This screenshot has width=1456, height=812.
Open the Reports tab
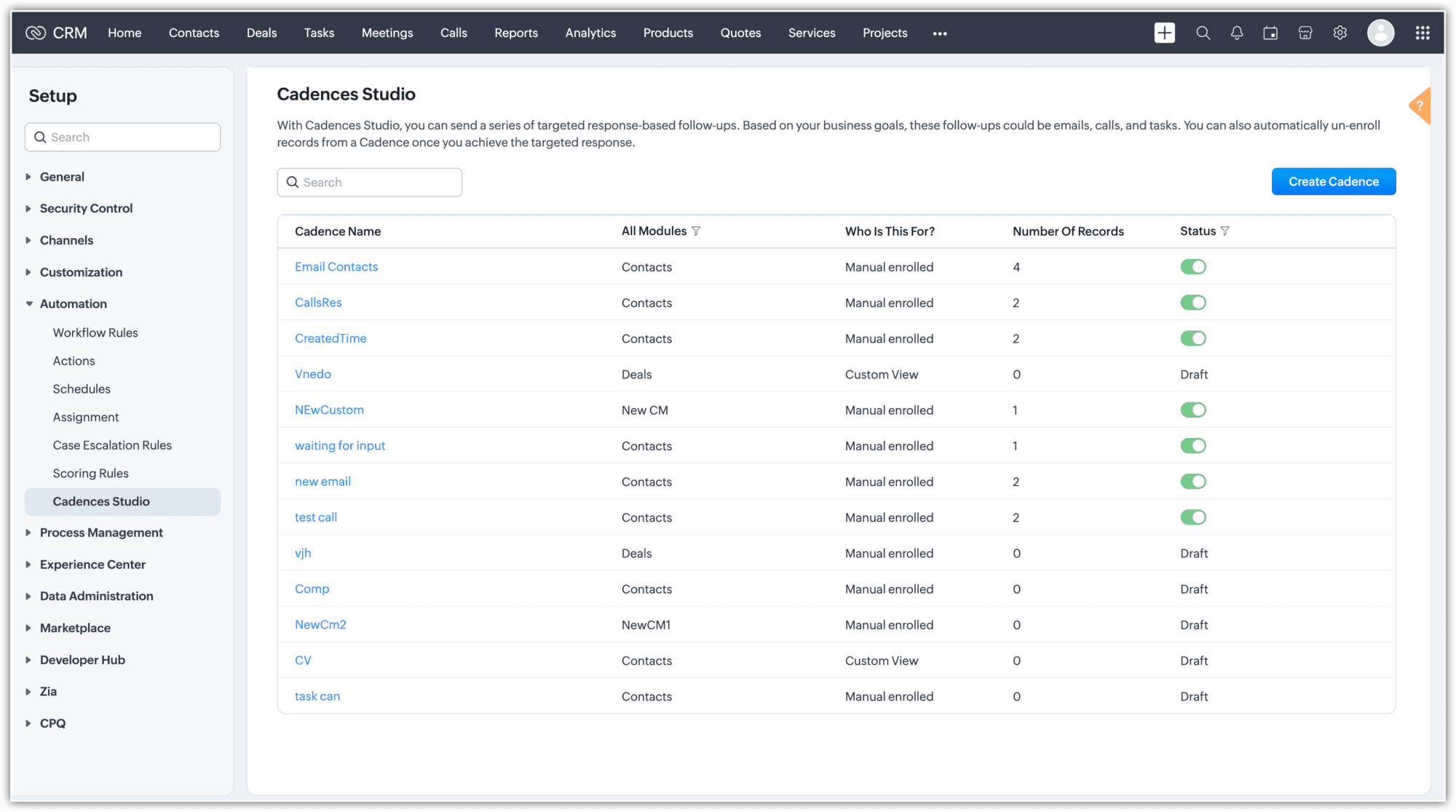point(515,33)
